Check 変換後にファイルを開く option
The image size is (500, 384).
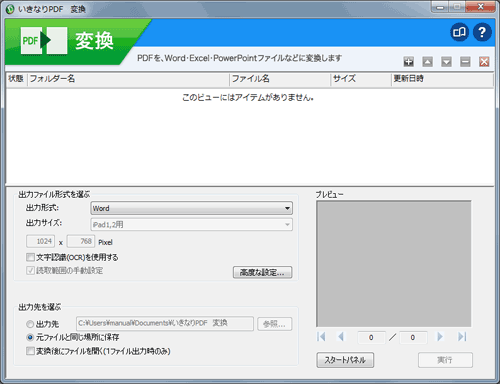tap(30, 351)
